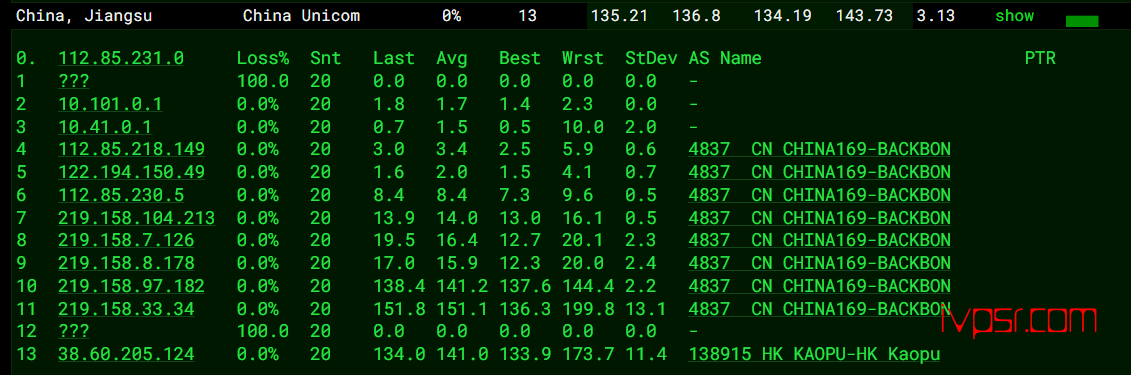Image resolution: width=1131 pixels, height=375 pixels.
Task: Click the "StDev" column header
Action: pyautogui.click(x=651, y=59)
